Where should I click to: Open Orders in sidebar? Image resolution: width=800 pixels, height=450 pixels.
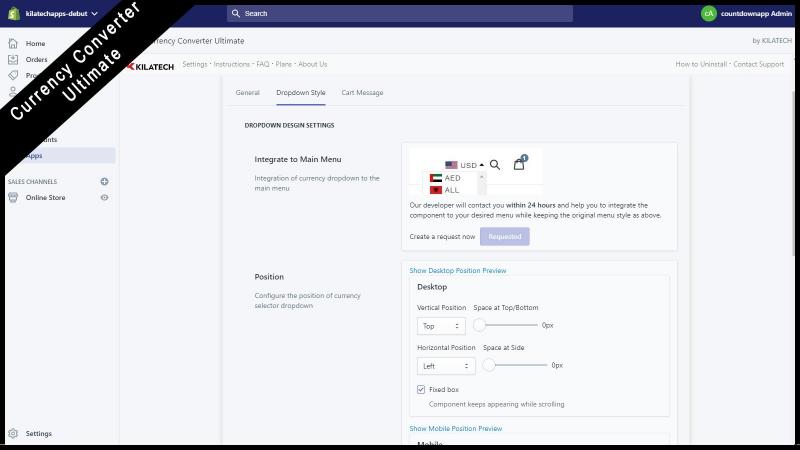click(x=36, y=60)
